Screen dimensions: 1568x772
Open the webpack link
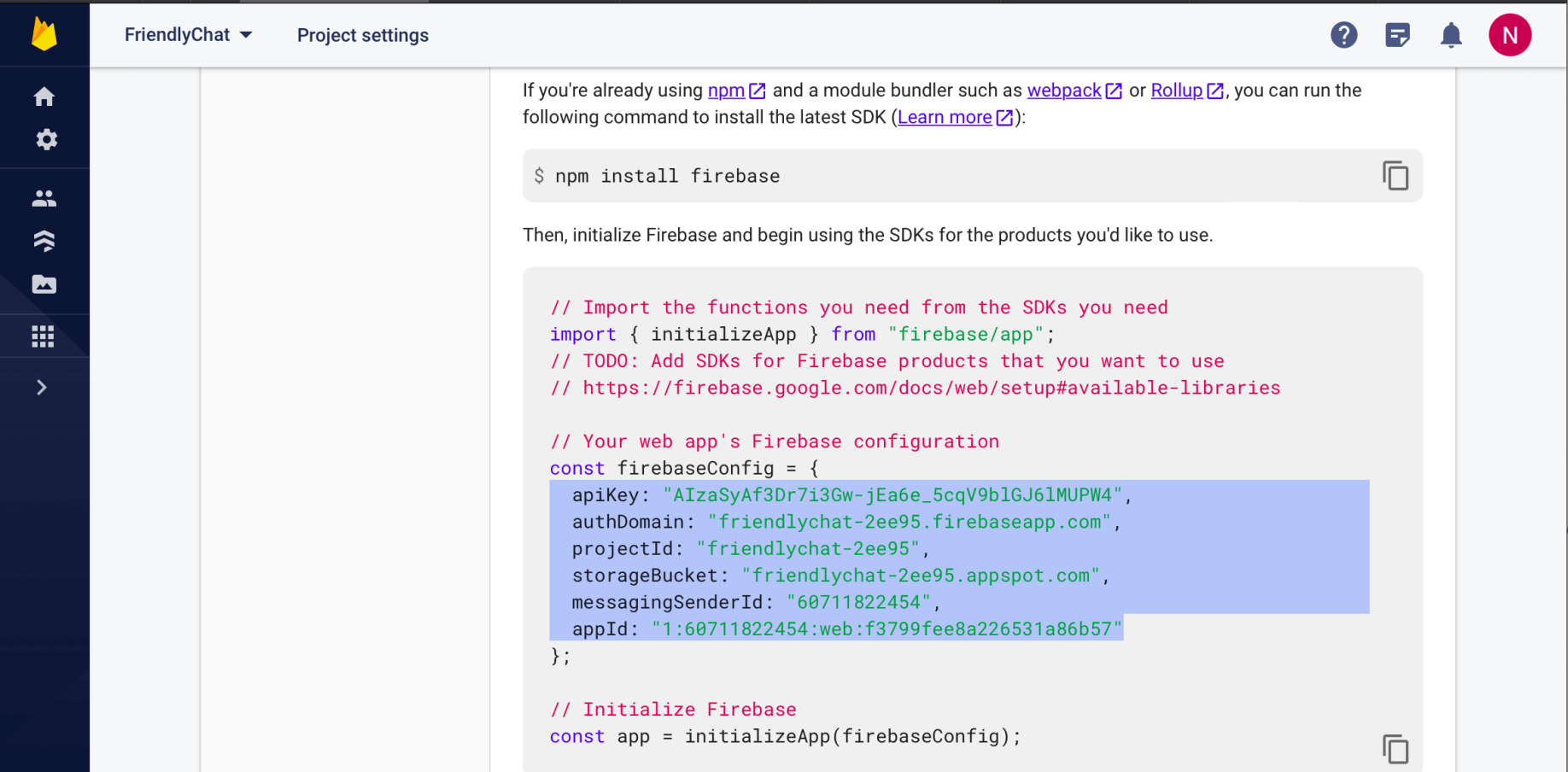1064,91
